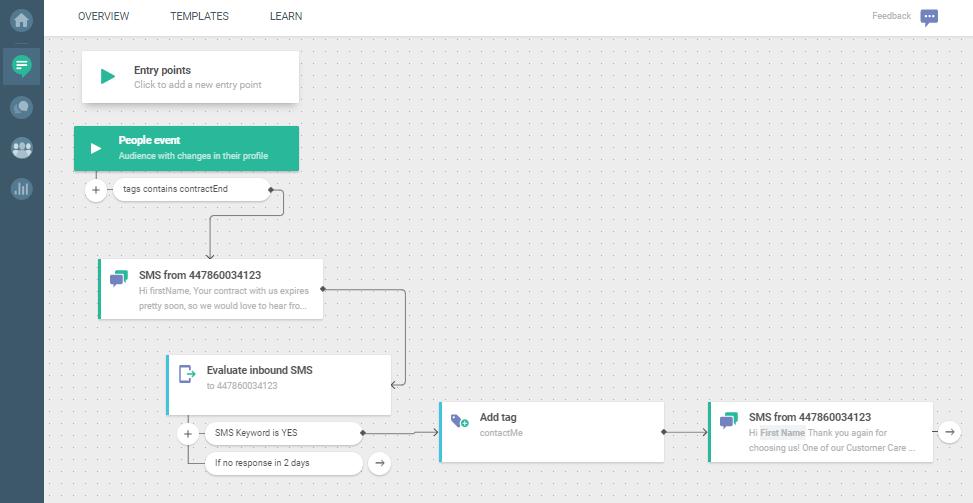Open the conversations sidebar icon
Screen dimensions: 973x503
pyautogui.click(x=21, y=107)
